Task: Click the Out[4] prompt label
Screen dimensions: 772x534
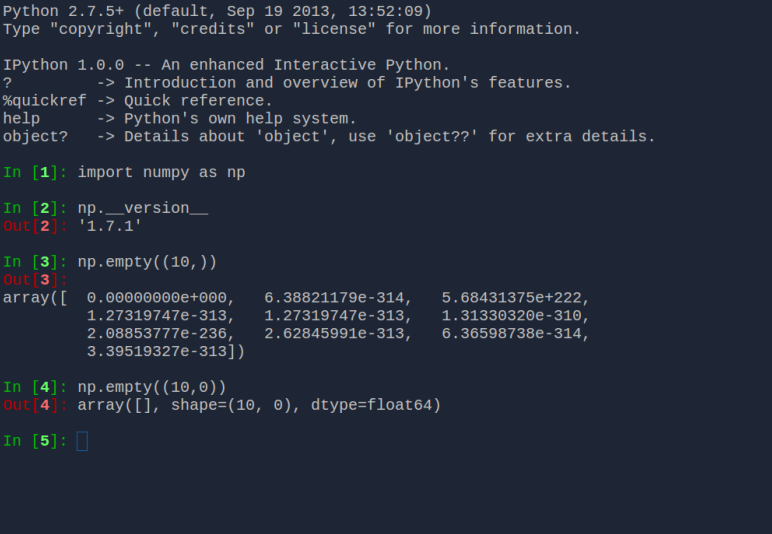Action: [35, 406]
